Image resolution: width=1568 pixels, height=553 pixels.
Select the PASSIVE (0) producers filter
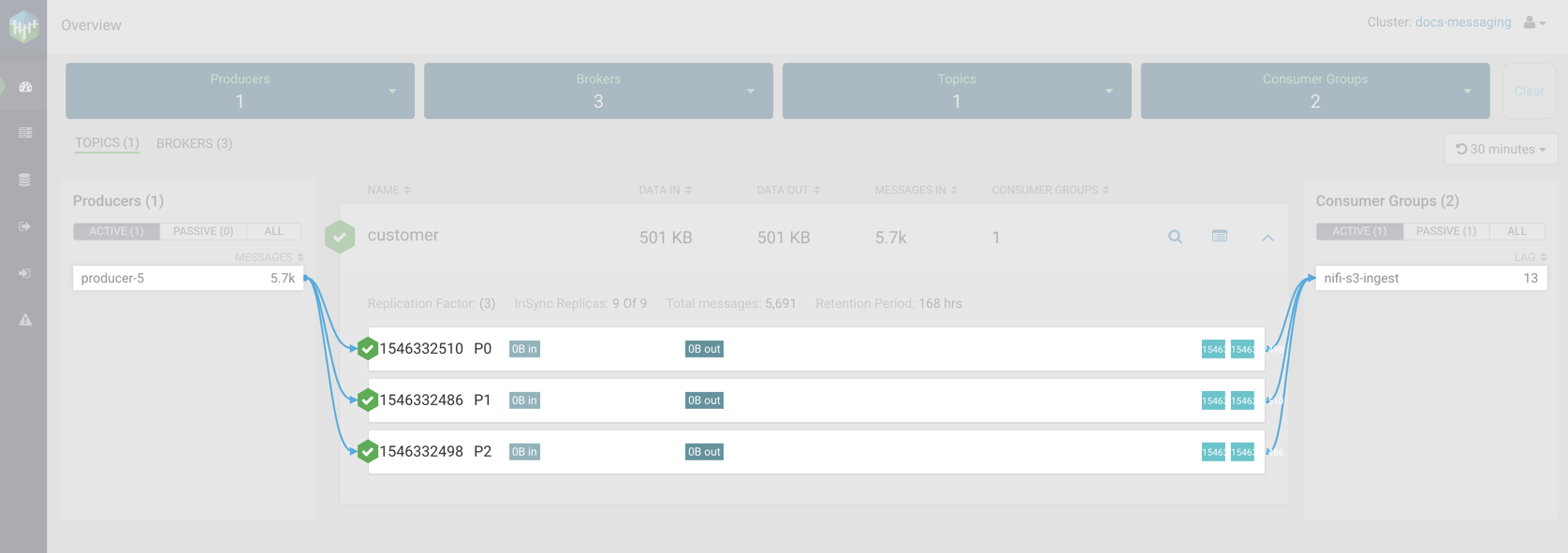(x=203, y=231)
